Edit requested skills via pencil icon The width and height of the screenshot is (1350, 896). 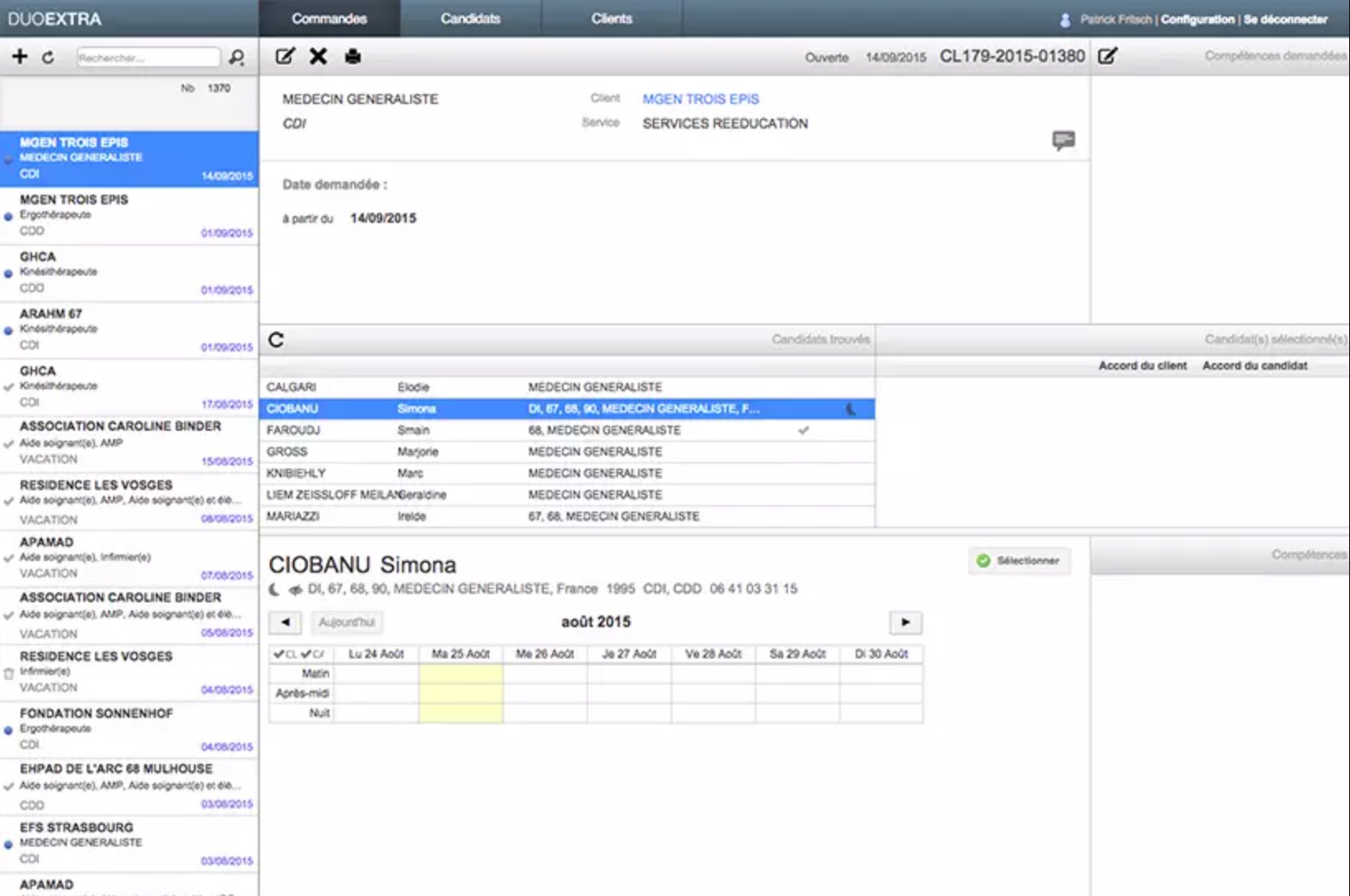coord(1107,56)
